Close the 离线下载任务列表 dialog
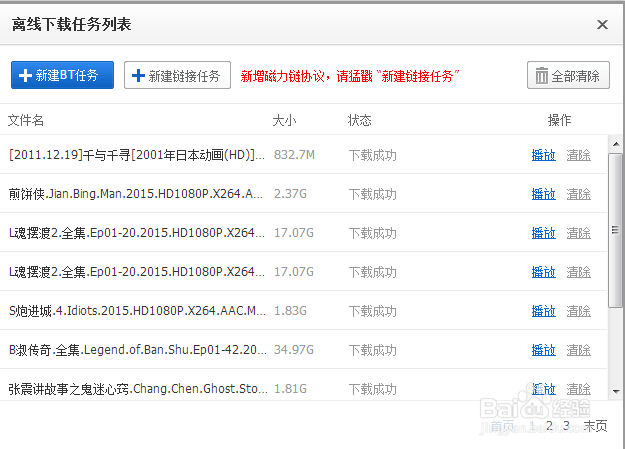Image resolution: width=625 pixels, height=449 pixels. click(602, 25)
